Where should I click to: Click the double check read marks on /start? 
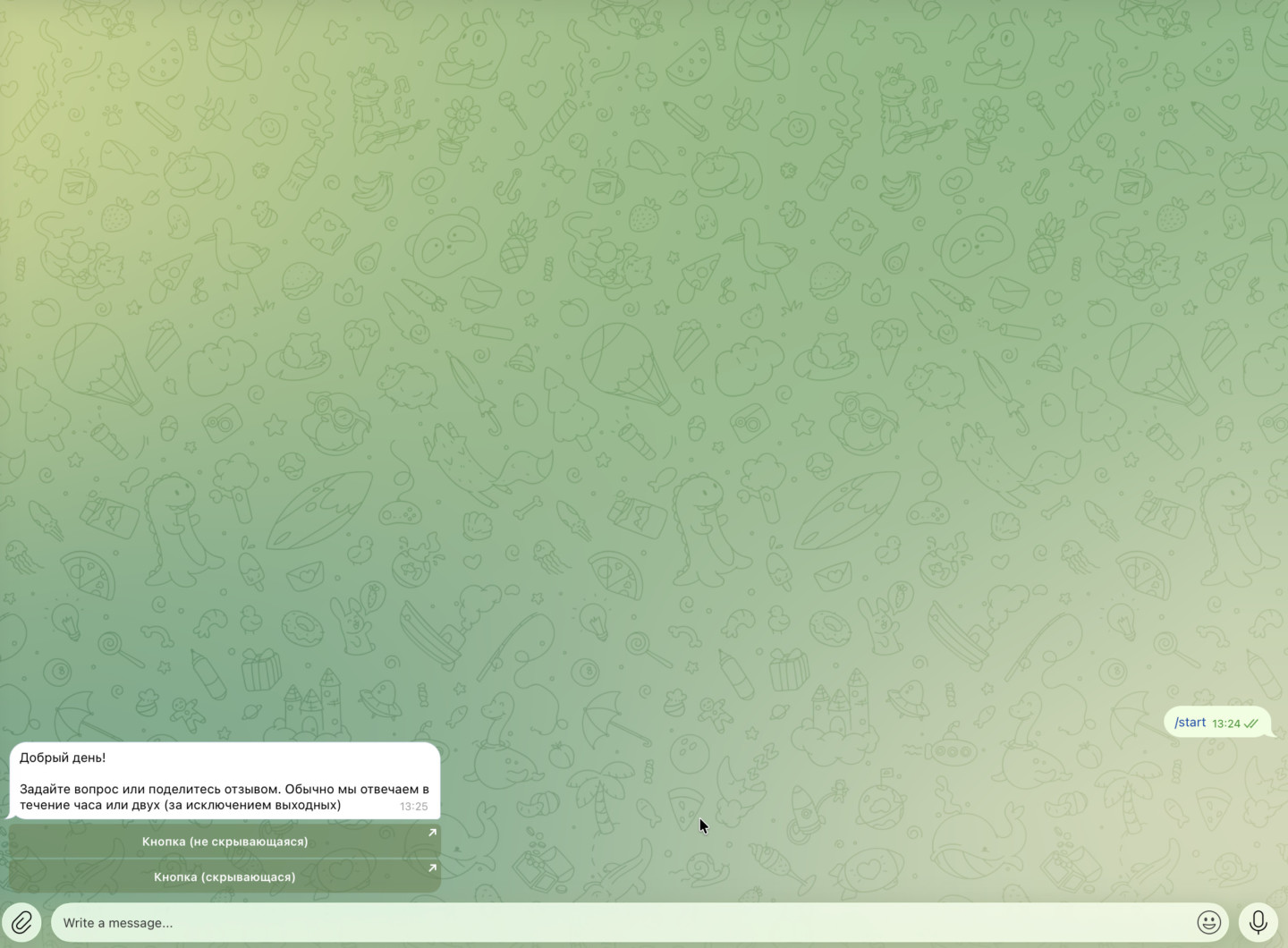1251,724
